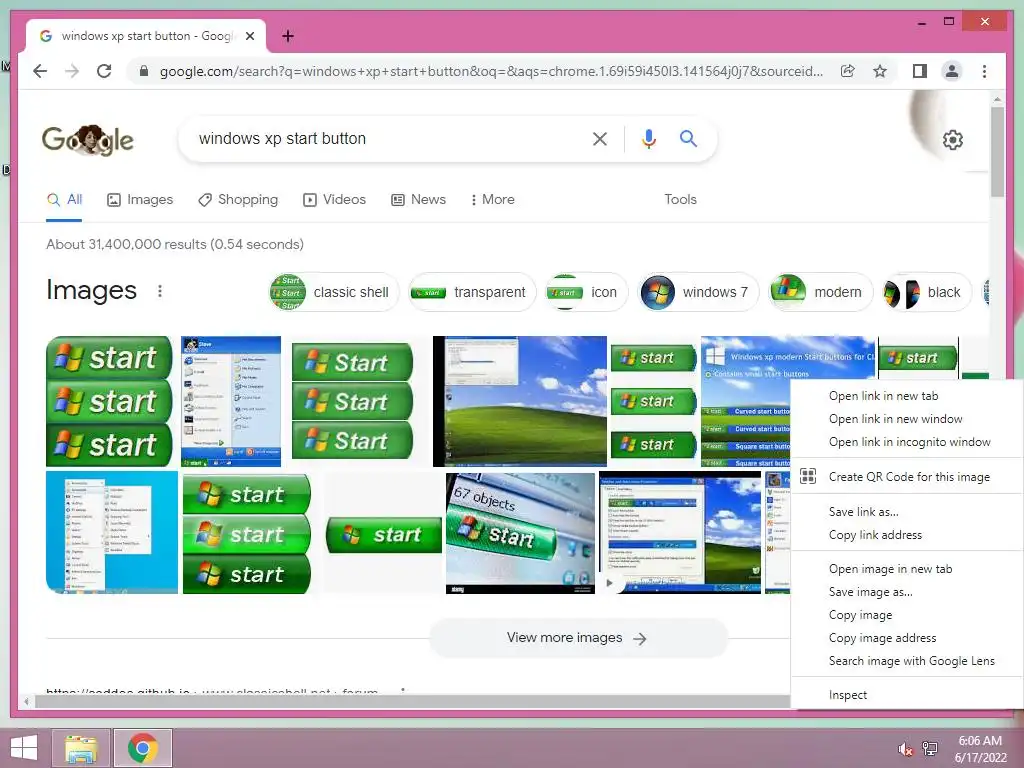Screen dimensions: 1024x768
Task: Filter images by windows 7 chip
Action: (x=697, y=292)
